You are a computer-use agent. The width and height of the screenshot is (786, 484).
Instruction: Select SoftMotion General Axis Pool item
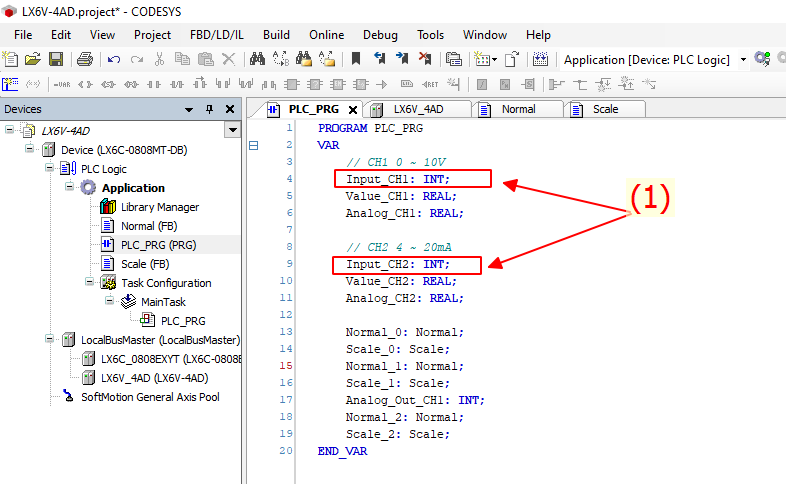150,397
